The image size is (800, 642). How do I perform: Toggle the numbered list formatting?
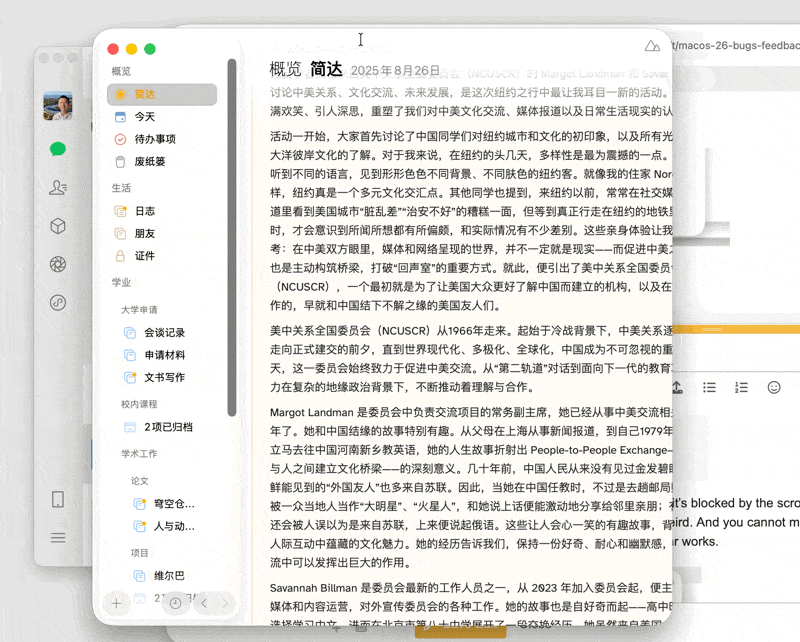pyautogui.click(x=741, y=387)
